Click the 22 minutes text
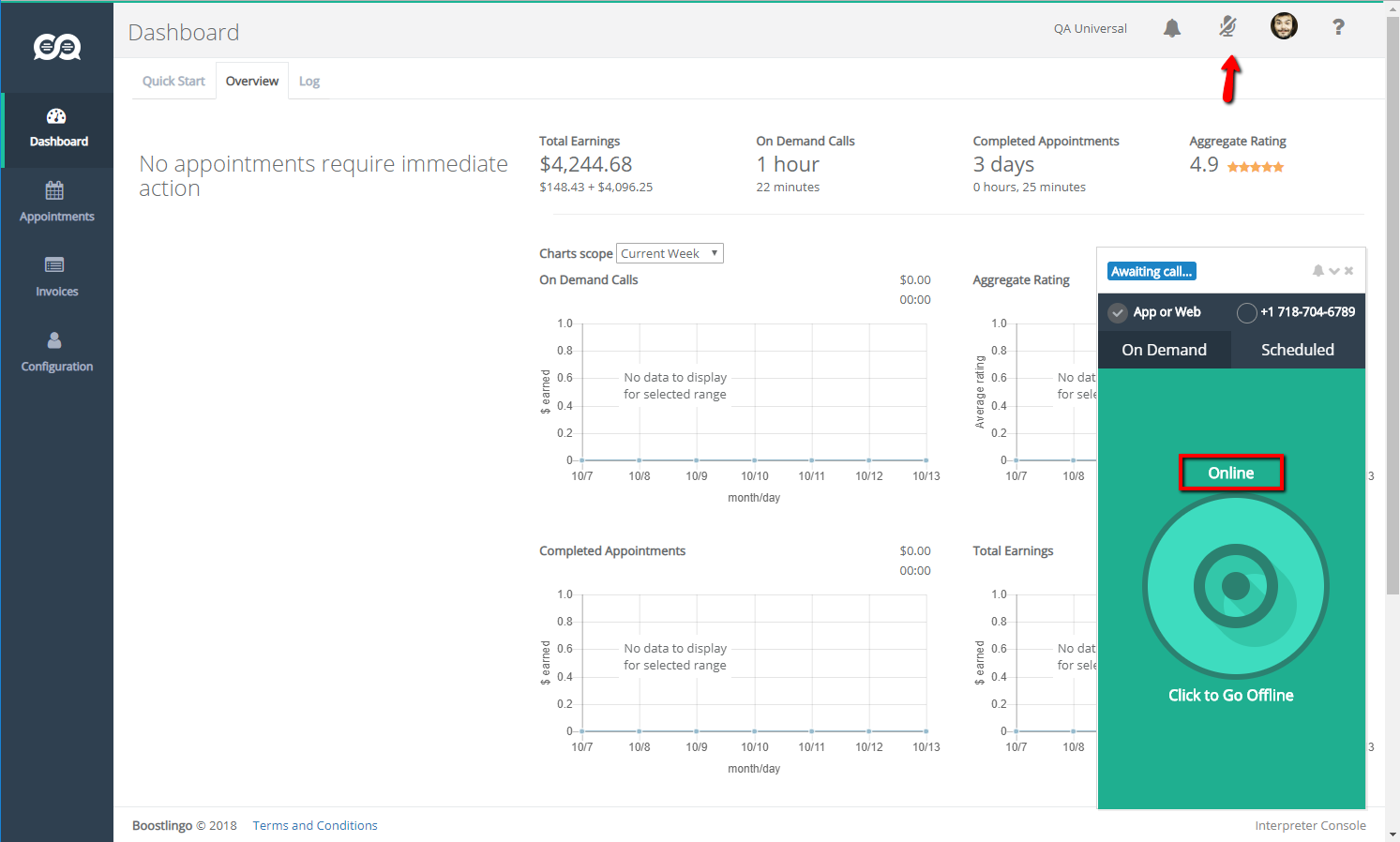Image resolution: width=1400 pixels, height=842 pixels. [x=788, y=187]
